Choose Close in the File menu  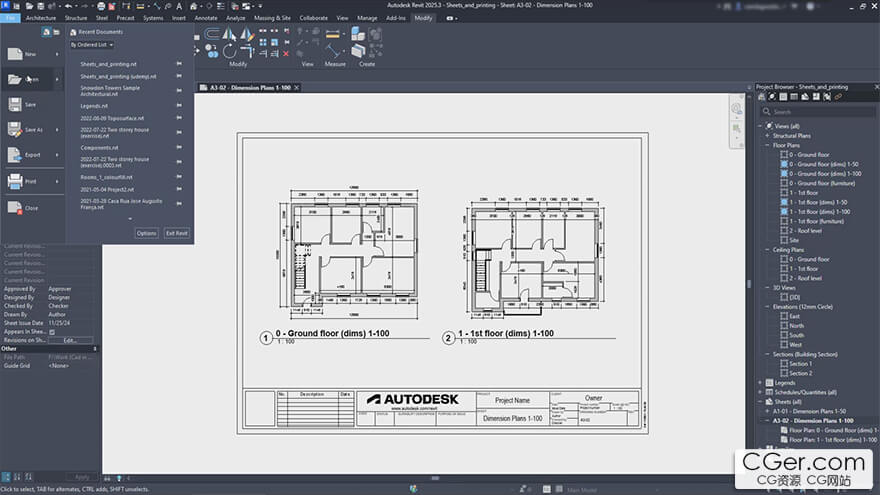click(x=31, y=208)
